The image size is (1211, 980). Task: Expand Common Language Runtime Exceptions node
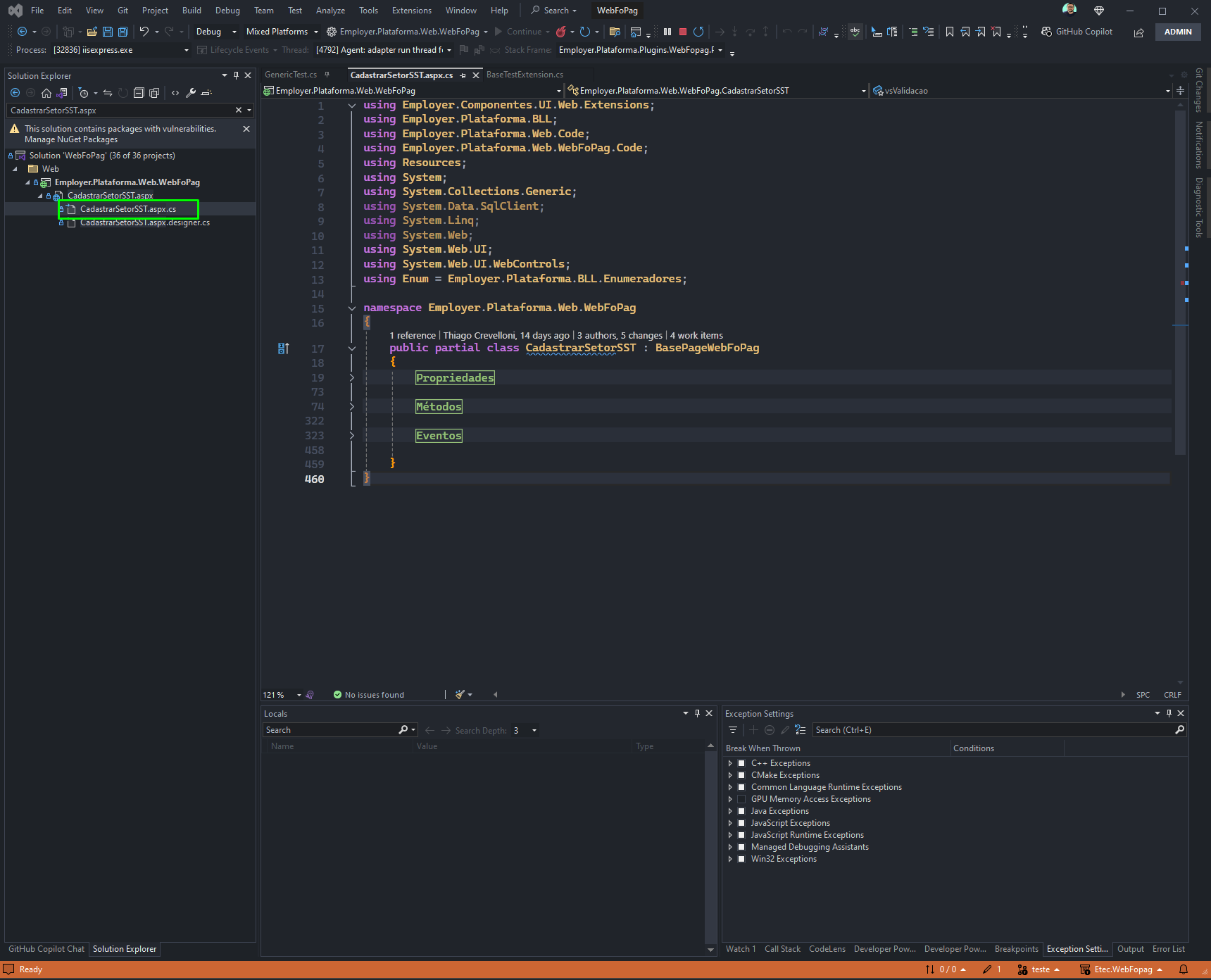(730, 787)
